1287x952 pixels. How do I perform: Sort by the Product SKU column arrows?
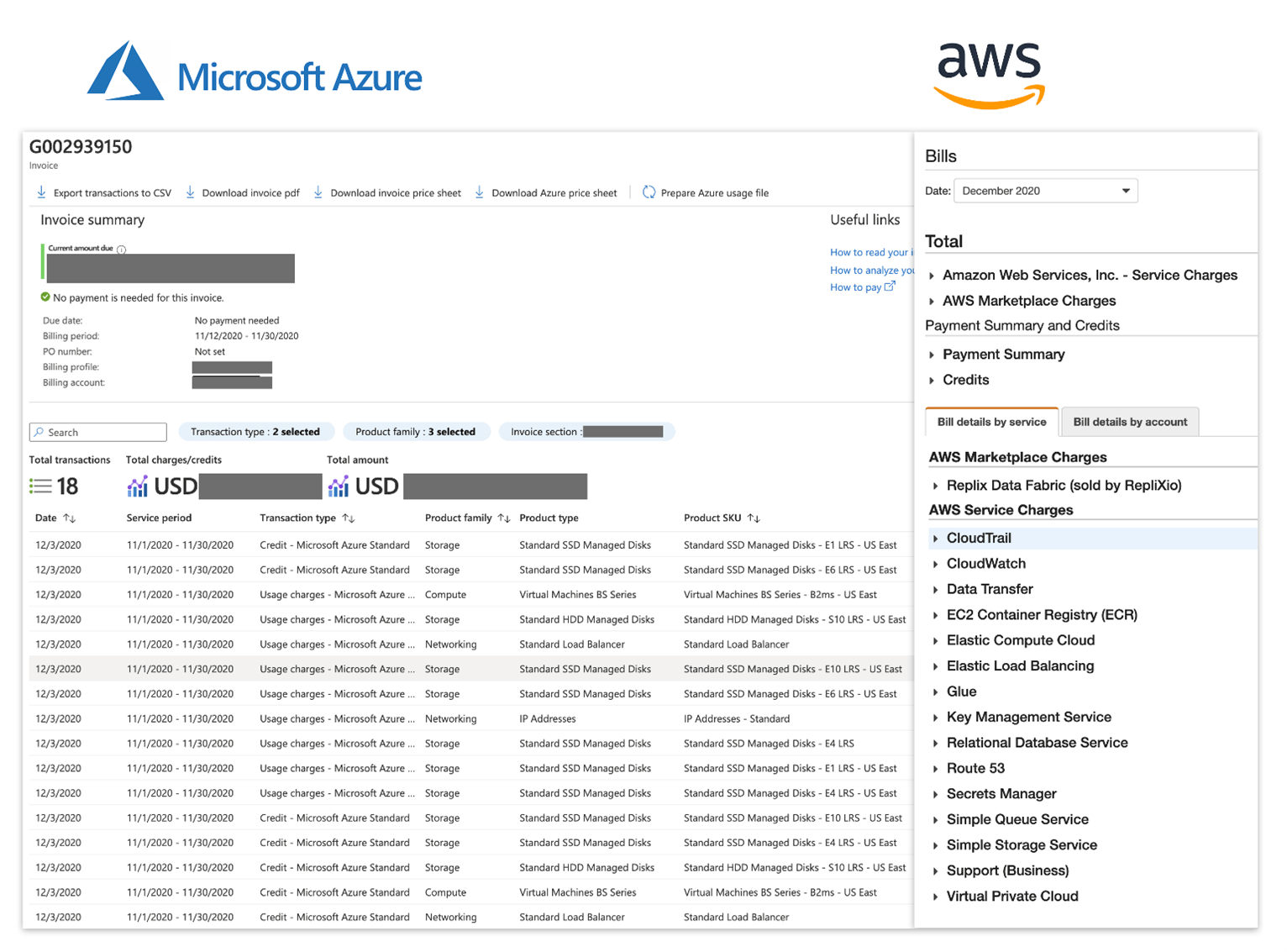click(x=754, y=518)
